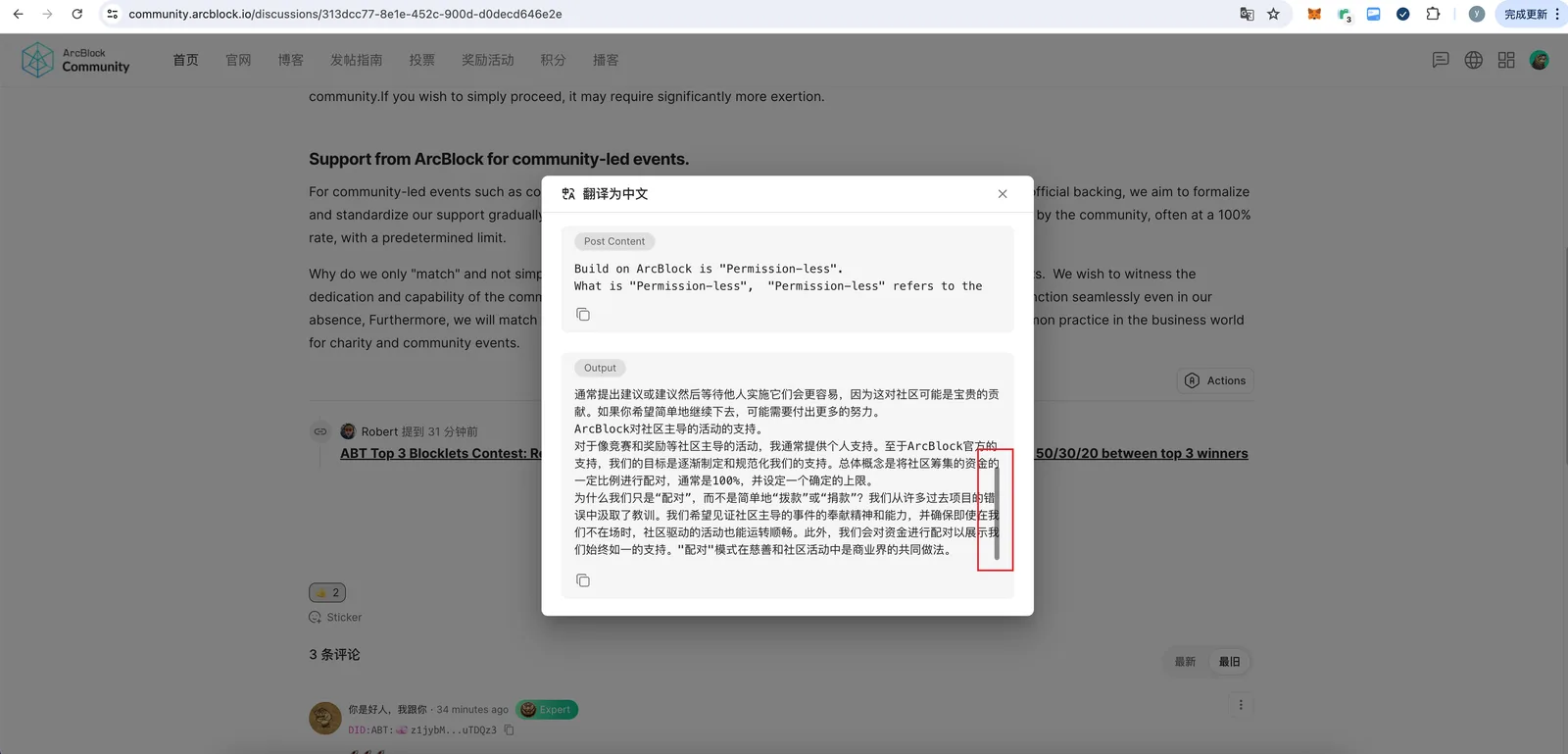Select the 播客 navigation item
Image resolution: width=1568 pixels, height=754 pixels.
coord(606,60)
